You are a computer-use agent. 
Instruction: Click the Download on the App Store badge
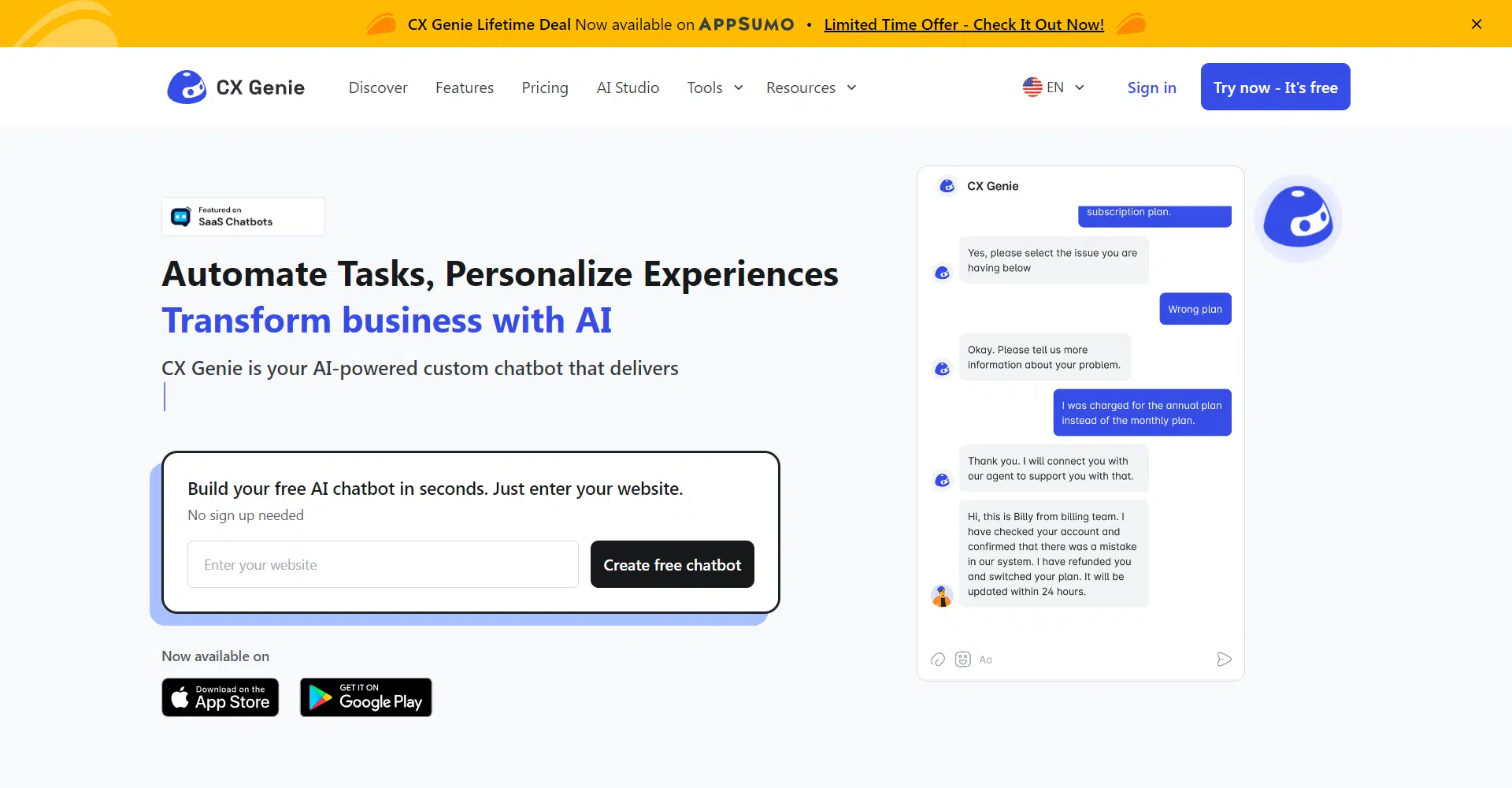220,697
